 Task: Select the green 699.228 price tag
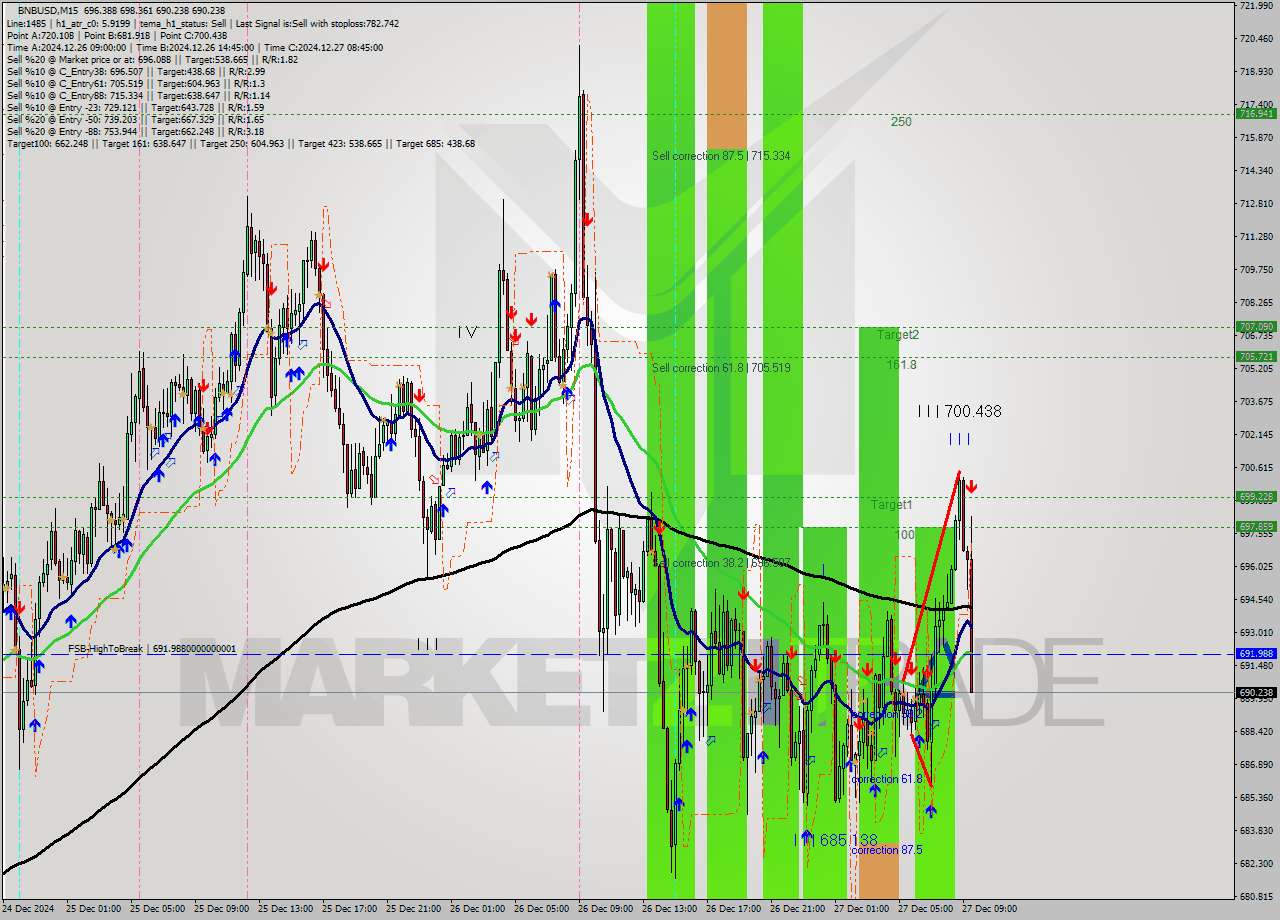pyautogui.click(x=1256, y=496)
